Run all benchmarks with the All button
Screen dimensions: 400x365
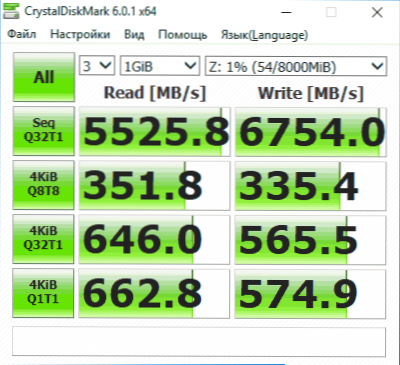point(44,77)
